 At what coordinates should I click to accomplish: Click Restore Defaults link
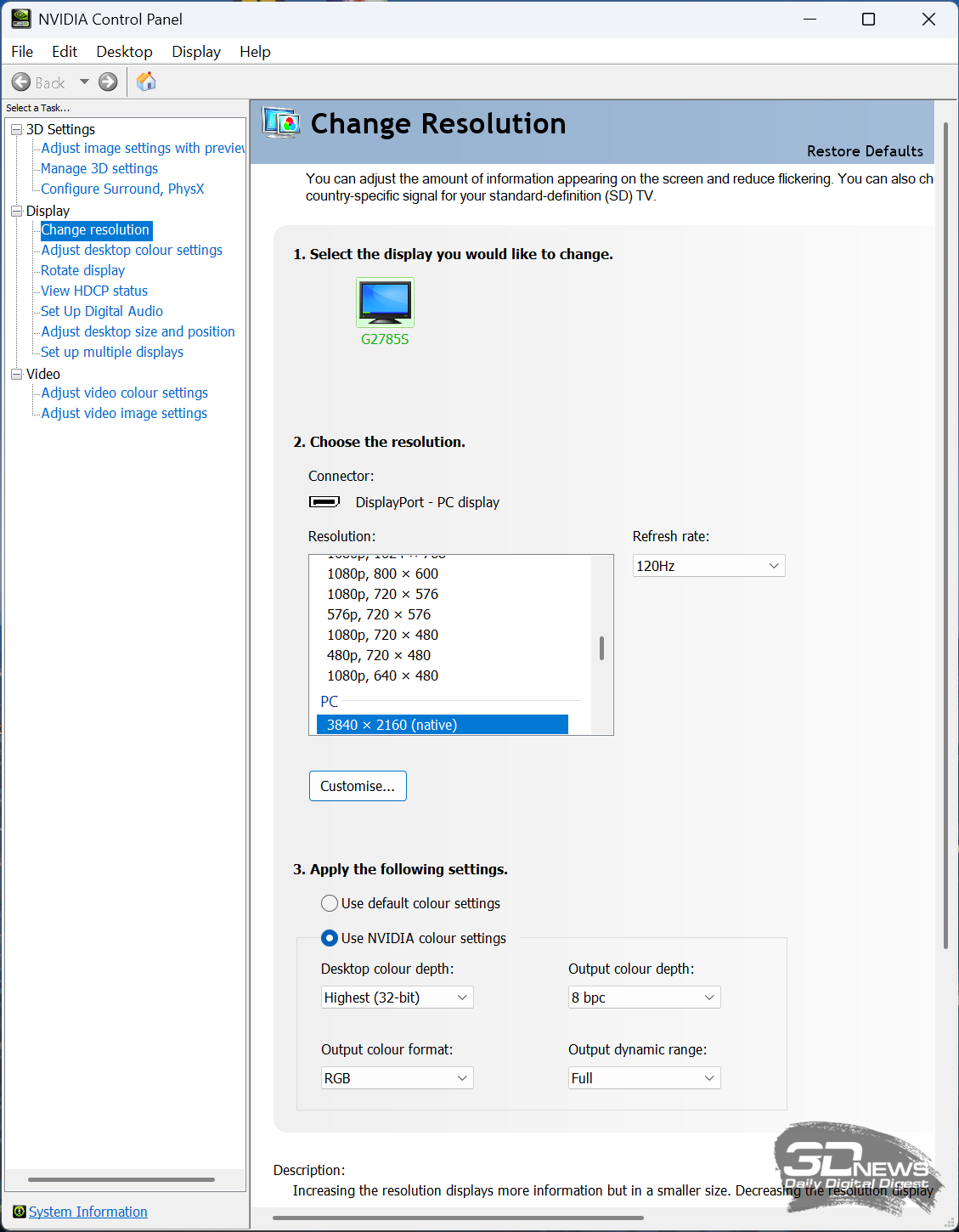[865, 151]
